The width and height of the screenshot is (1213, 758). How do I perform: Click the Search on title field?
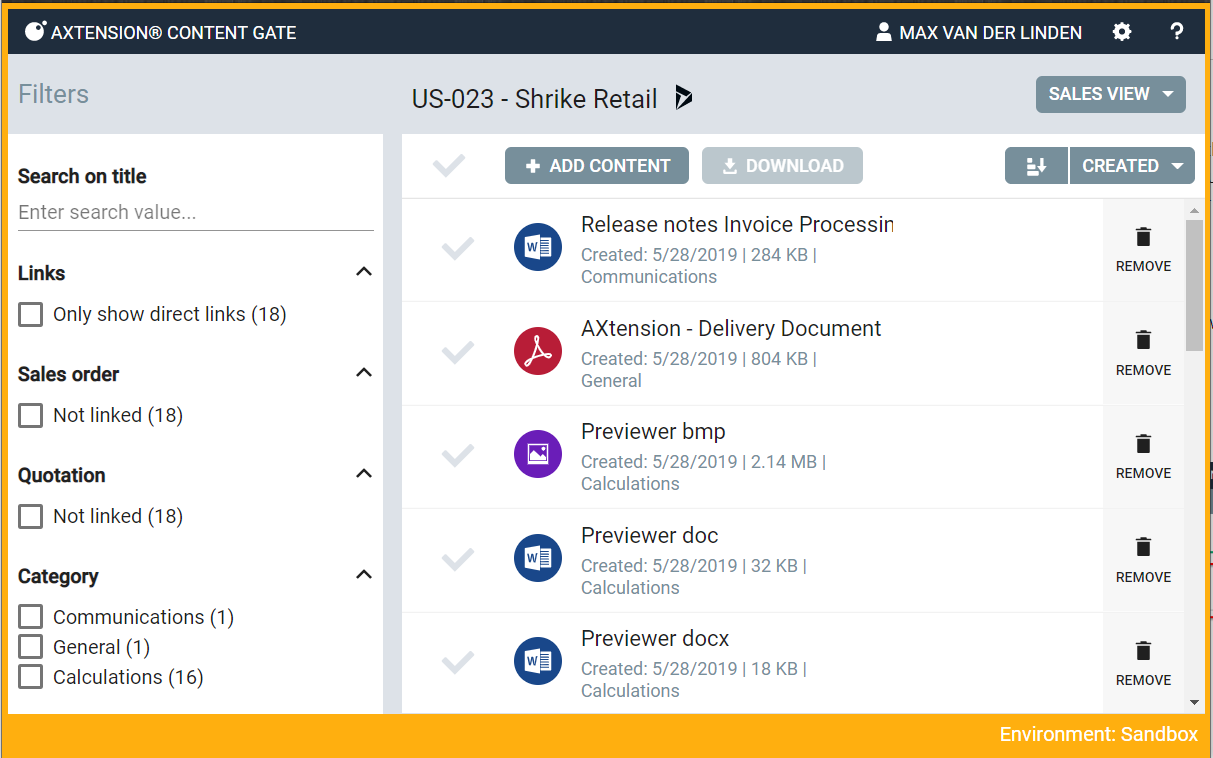coord(195,213)
